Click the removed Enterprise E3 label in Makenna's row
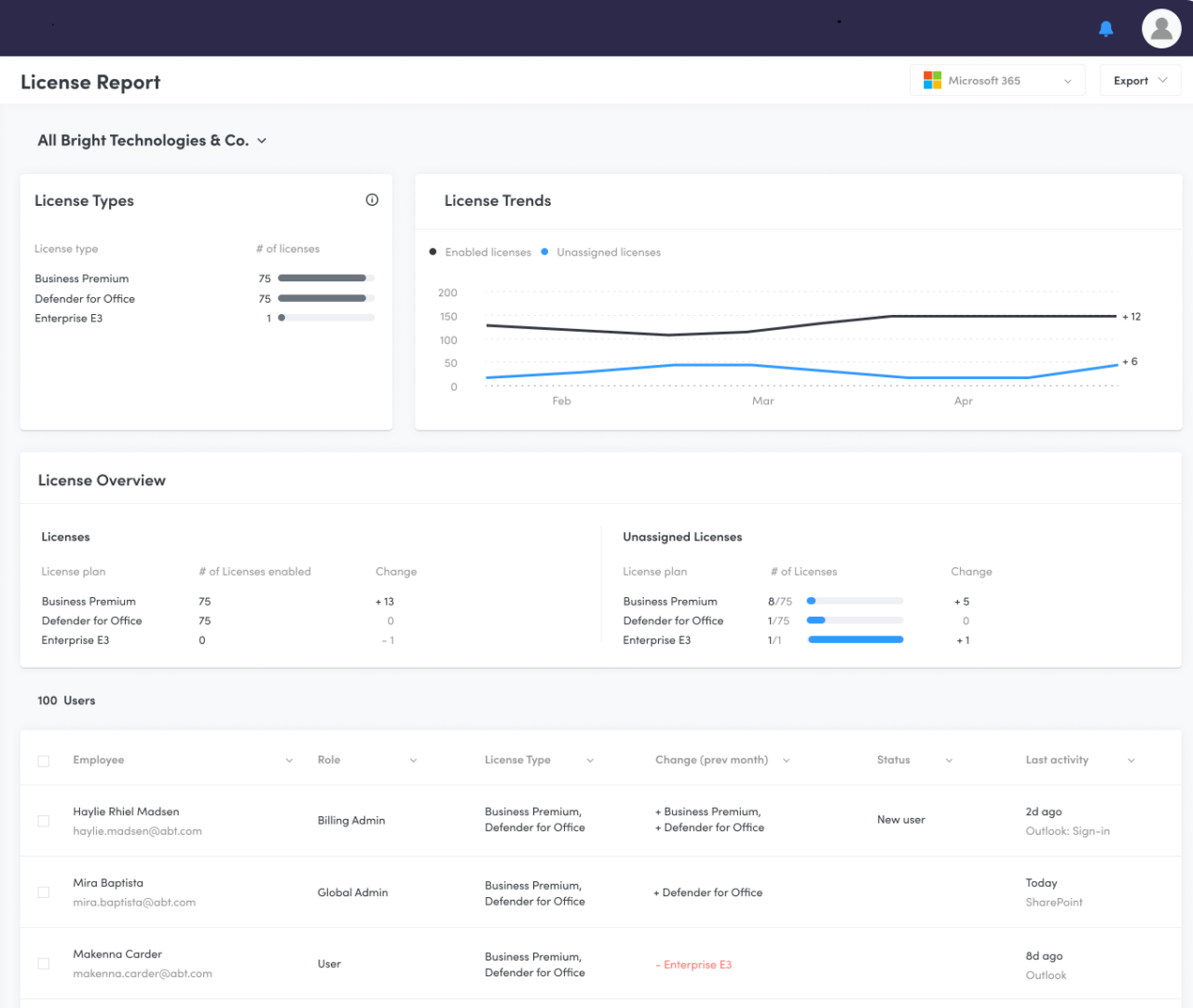 pyautogui.click(x=693, y=964)
